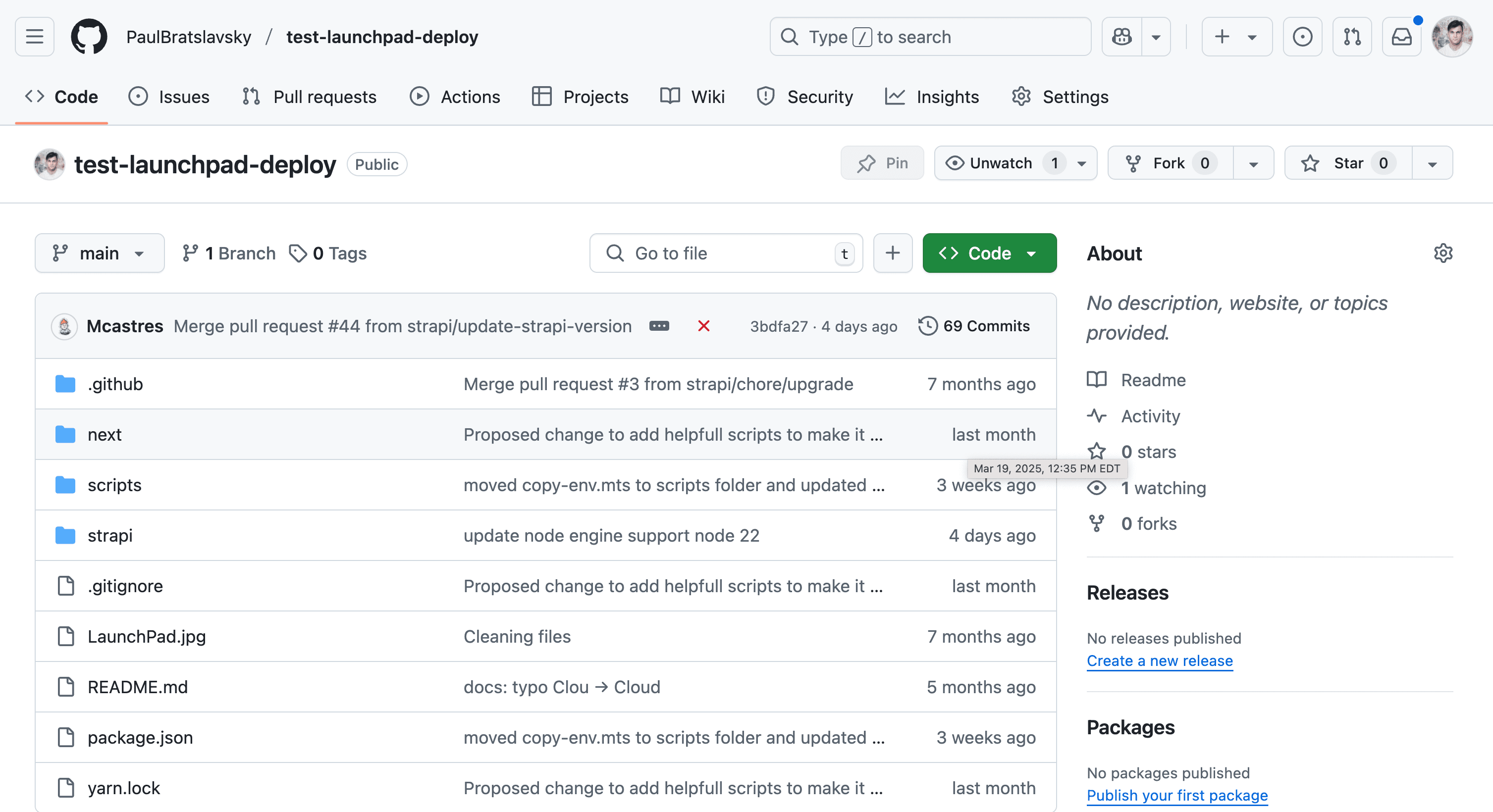The image size is (1493, 812).
Task: Focus the Go to file search field
Action: (726, 253)
